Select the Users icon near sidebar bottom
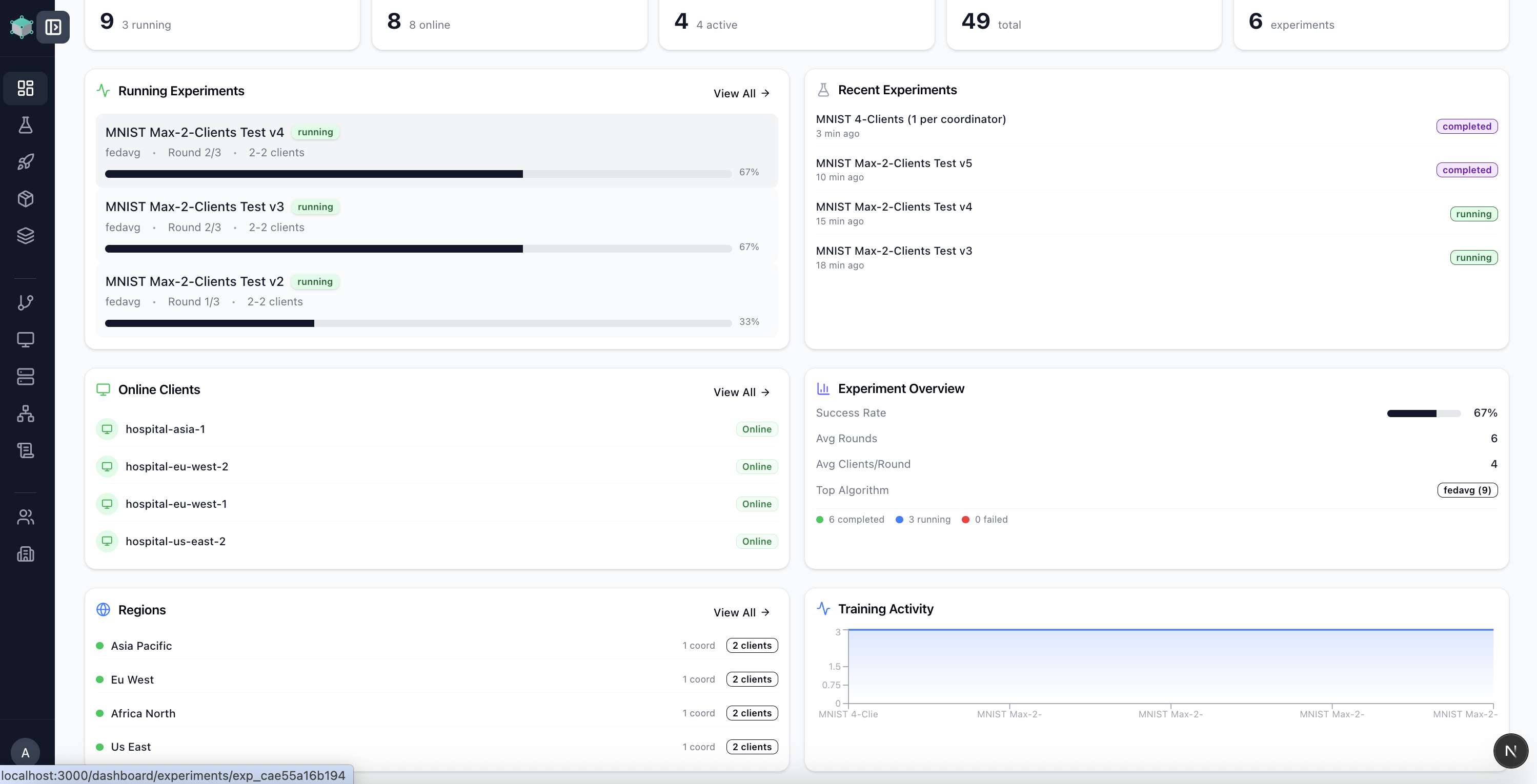Screen dimensions: 1537x784 tap(25, 517)
